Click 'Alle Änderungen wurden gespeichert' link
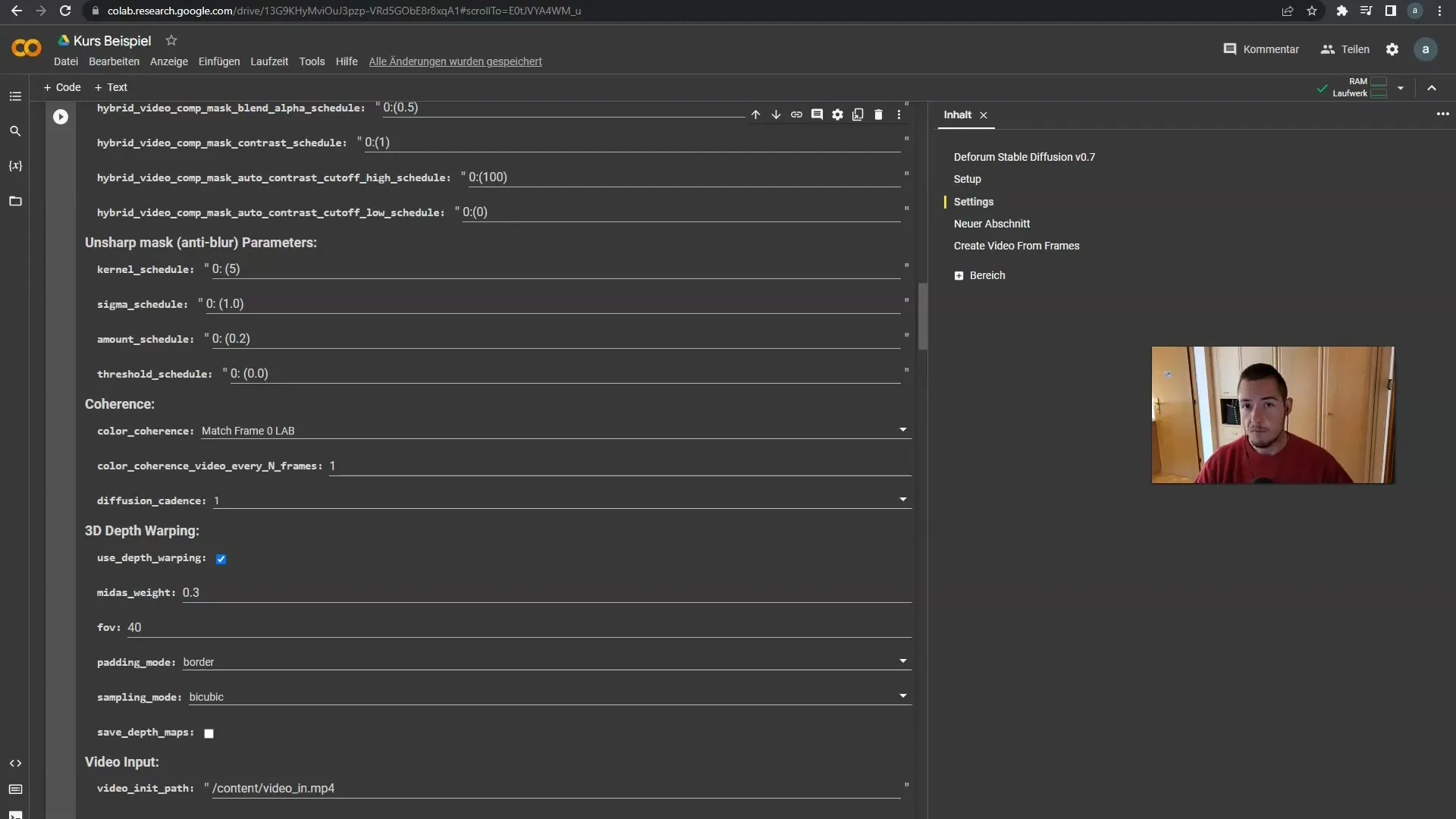Image resolution: width=1456 pixels, height=819 pixels. pos(455,61)
